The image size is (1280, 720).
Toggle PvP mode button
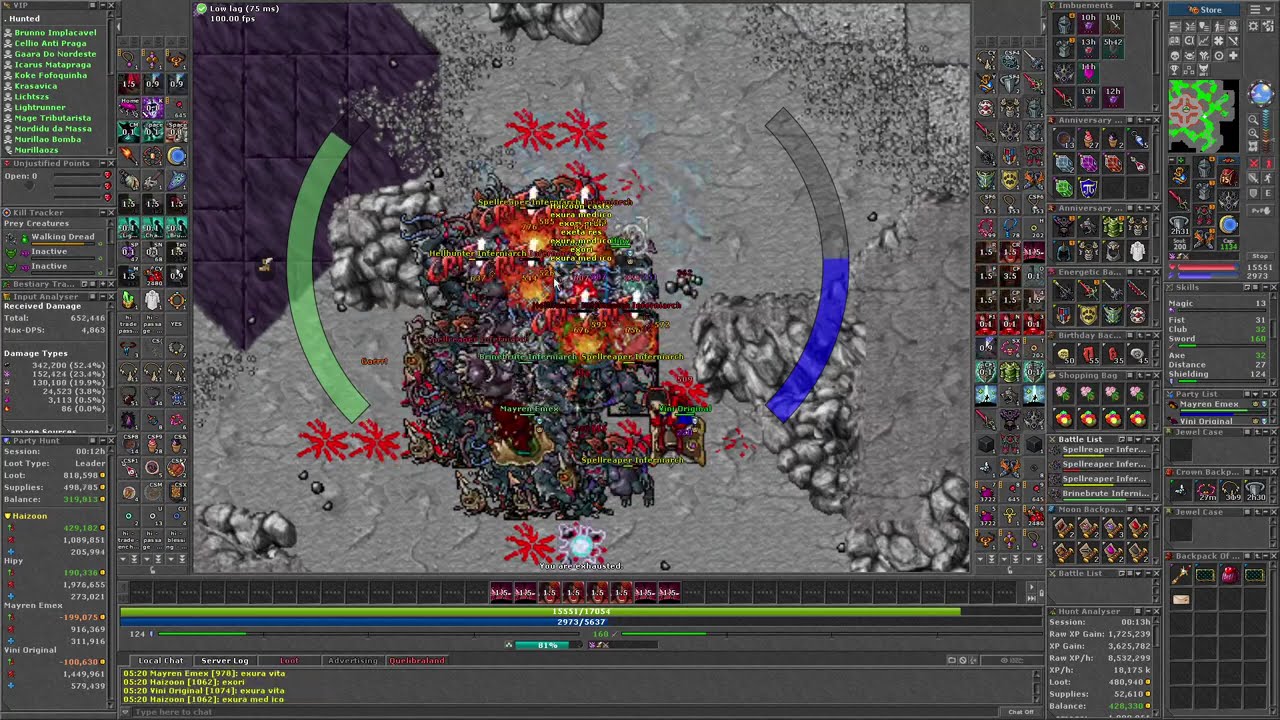tap(1261, 210)
